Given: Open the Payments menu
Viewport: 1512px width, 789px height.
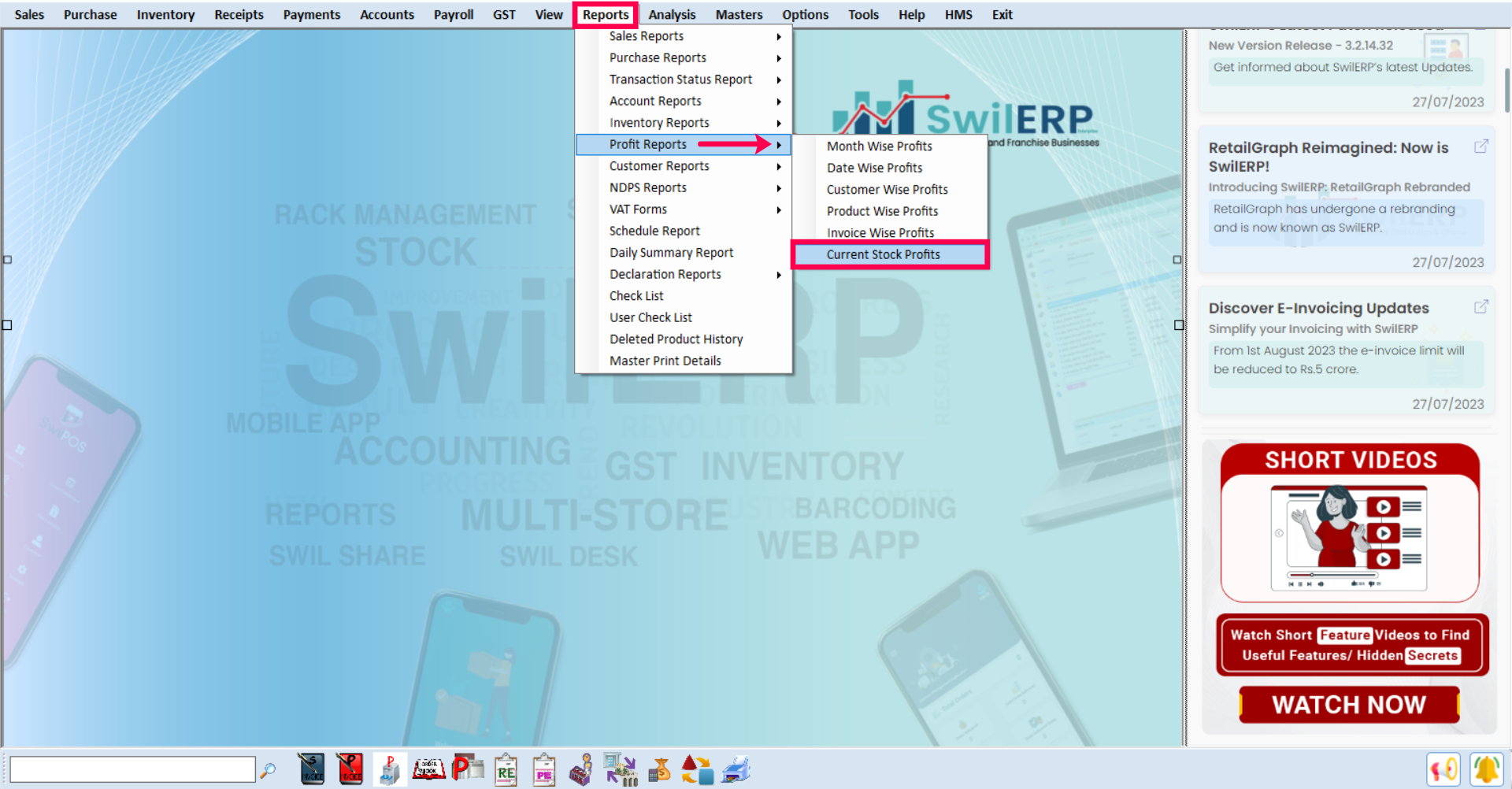Looking at the screenshot, I should [312, 15].
